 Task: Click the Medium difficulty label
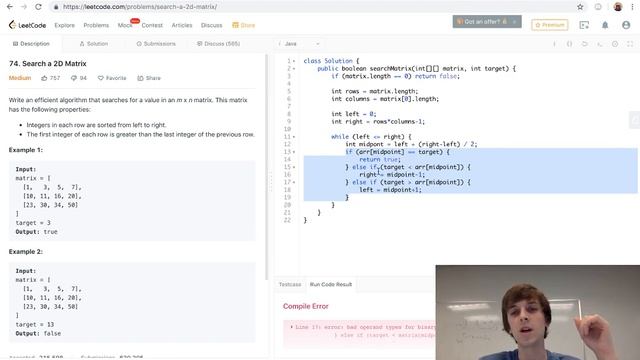tap(20, 78)
